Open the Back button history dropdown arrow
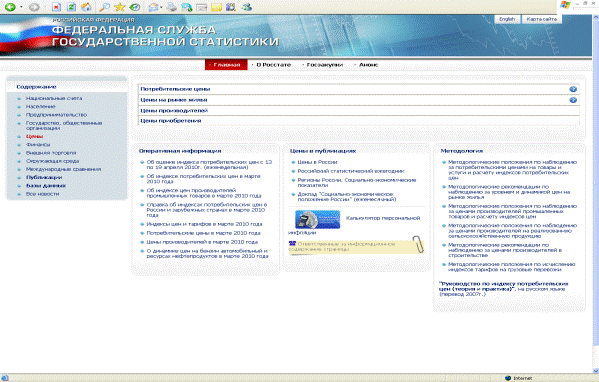The width and height of the screenshot is (599, 382). pos(21,7)
